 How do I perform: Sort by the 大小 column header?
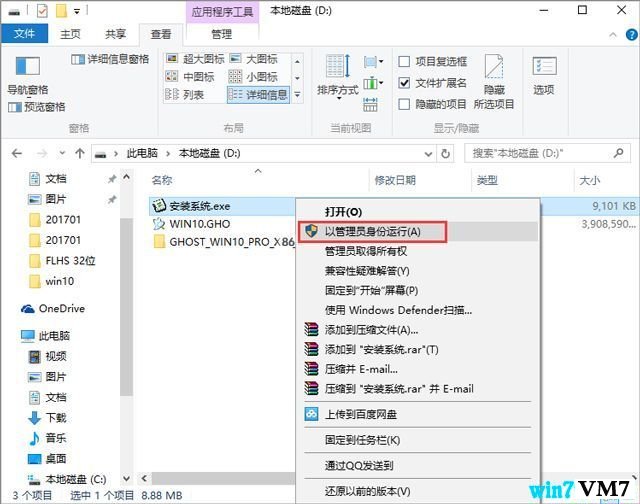click(x=590, y=180)
